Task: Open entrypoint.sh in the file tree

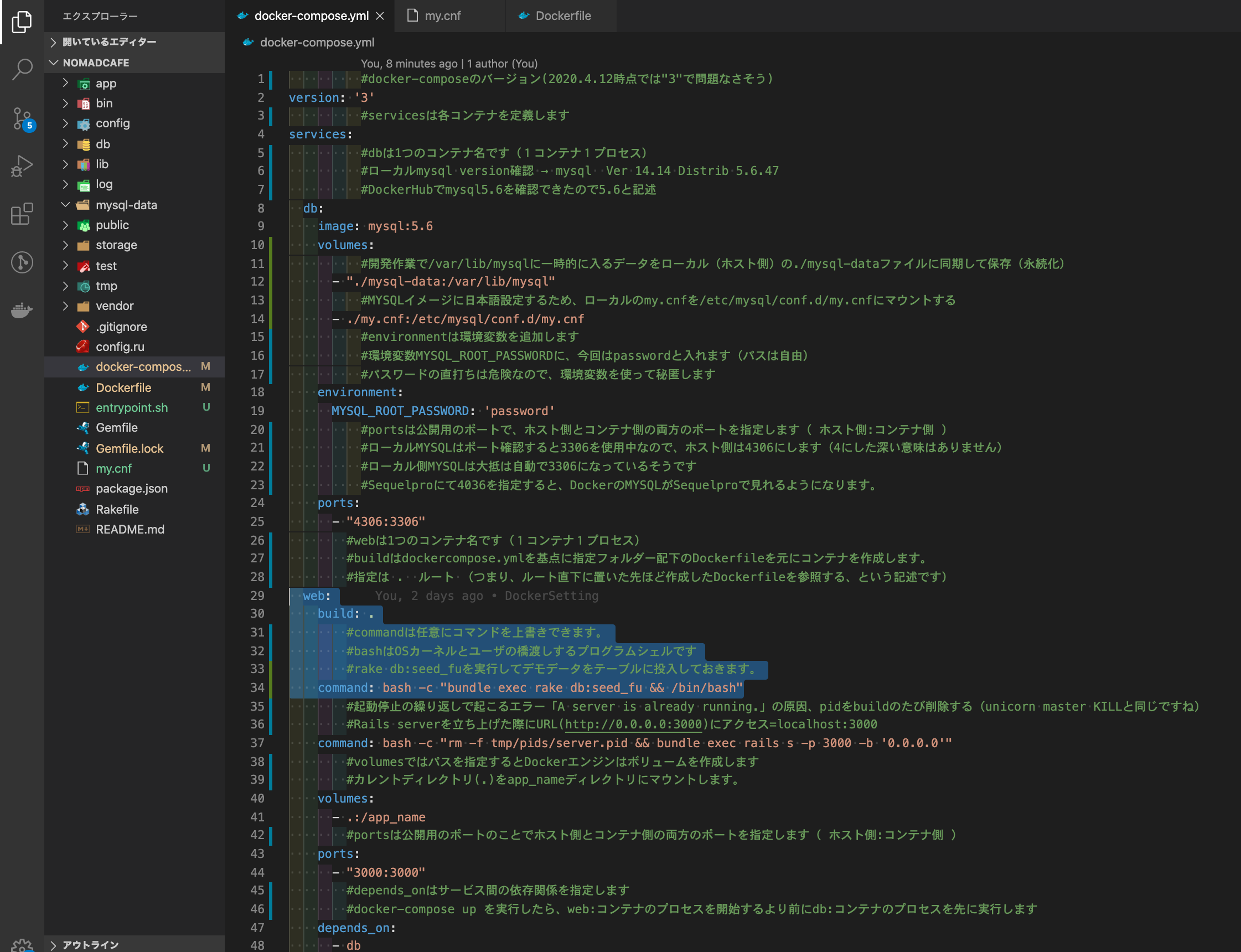Action: (x=132, y=407)
